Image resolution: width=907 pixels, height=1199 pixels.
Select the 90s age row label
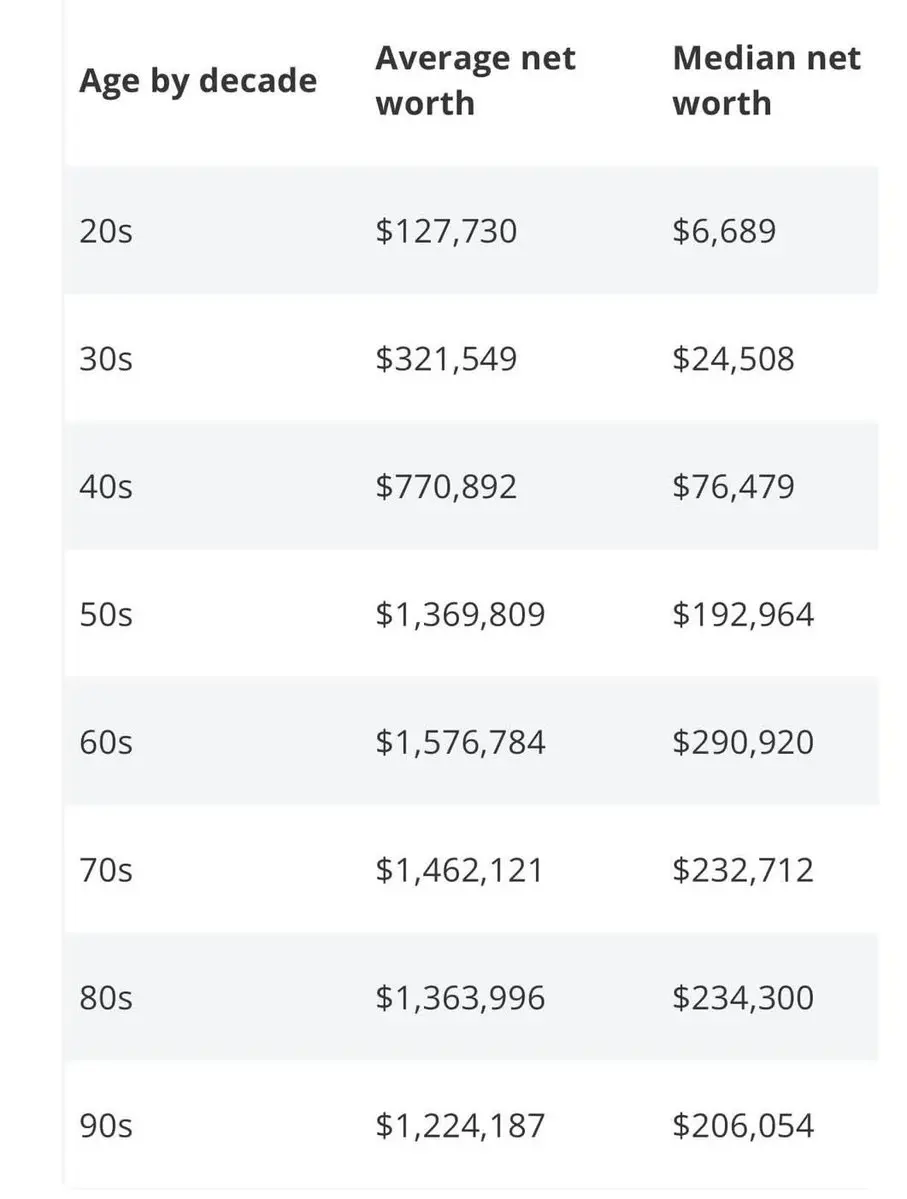pos(106,1125)
